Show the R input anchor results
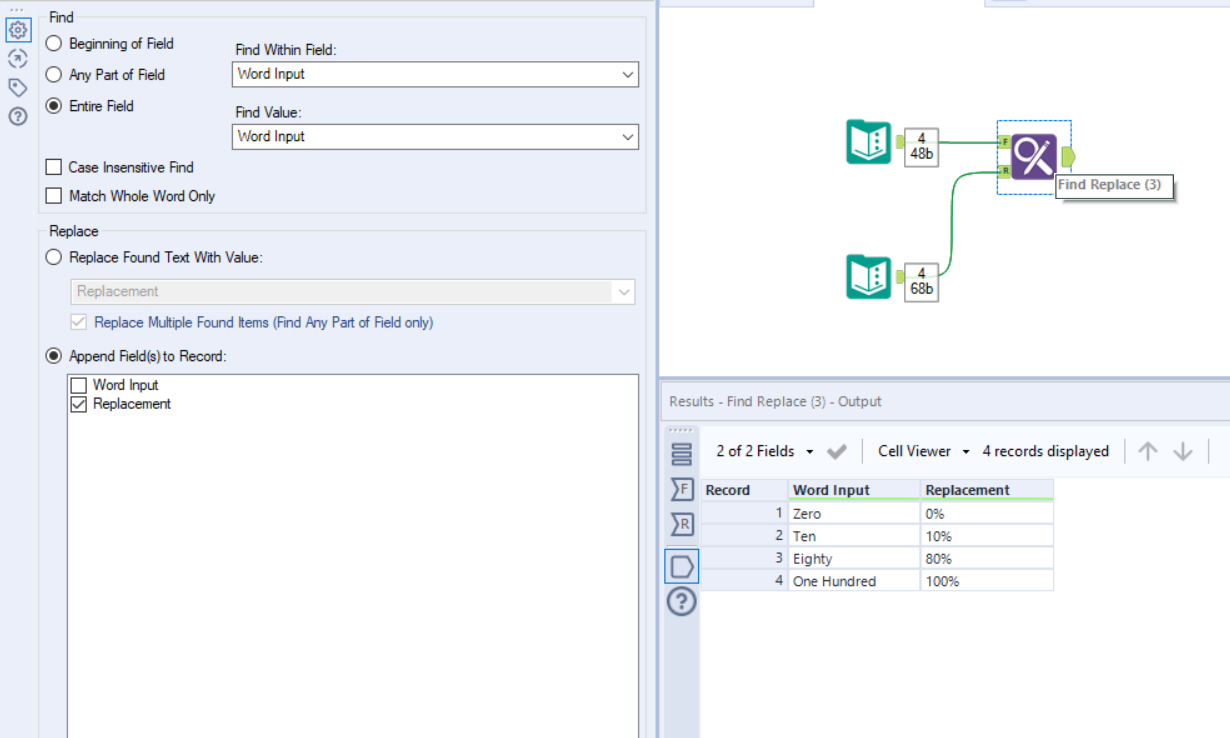Viewport: 1230px width, 738px height. tap(681, 524)
